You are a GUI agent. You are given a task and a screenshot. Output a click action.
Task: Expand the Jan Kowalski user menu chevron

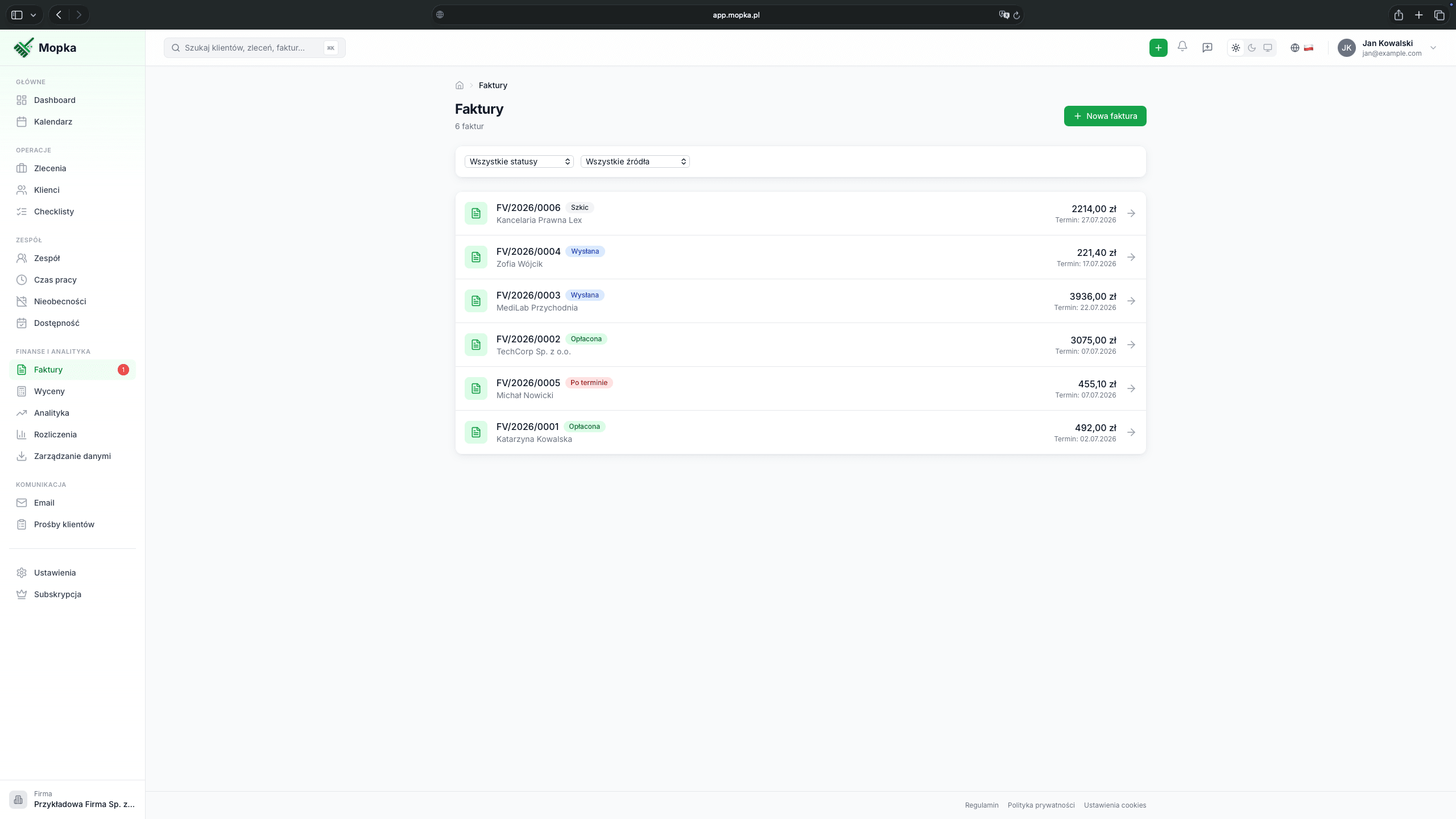pyautogui.click(x=1433, y=48)
